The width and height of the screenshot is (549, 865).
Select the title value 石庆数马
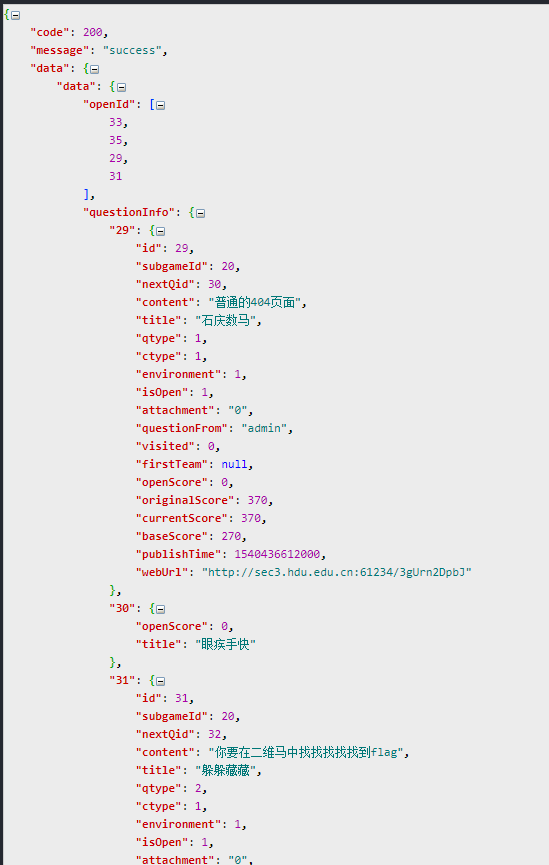point(225,320)
